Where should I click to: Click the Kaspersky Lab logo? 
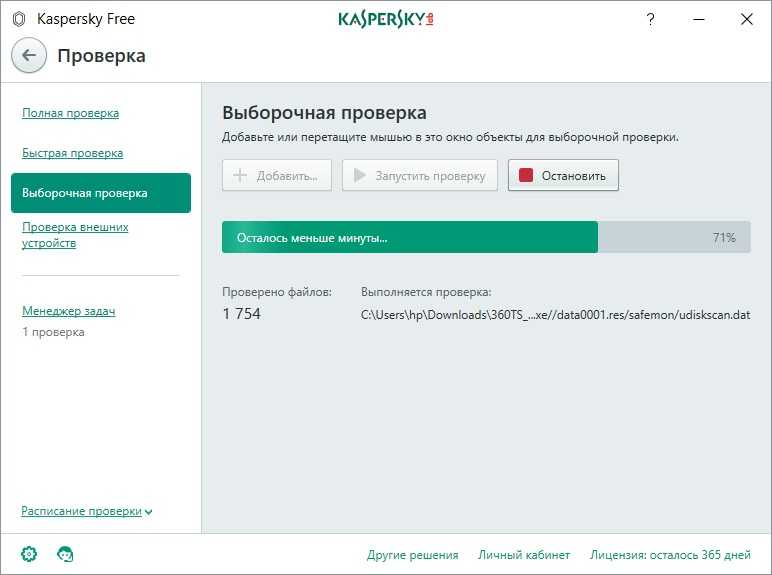point(386,19)
